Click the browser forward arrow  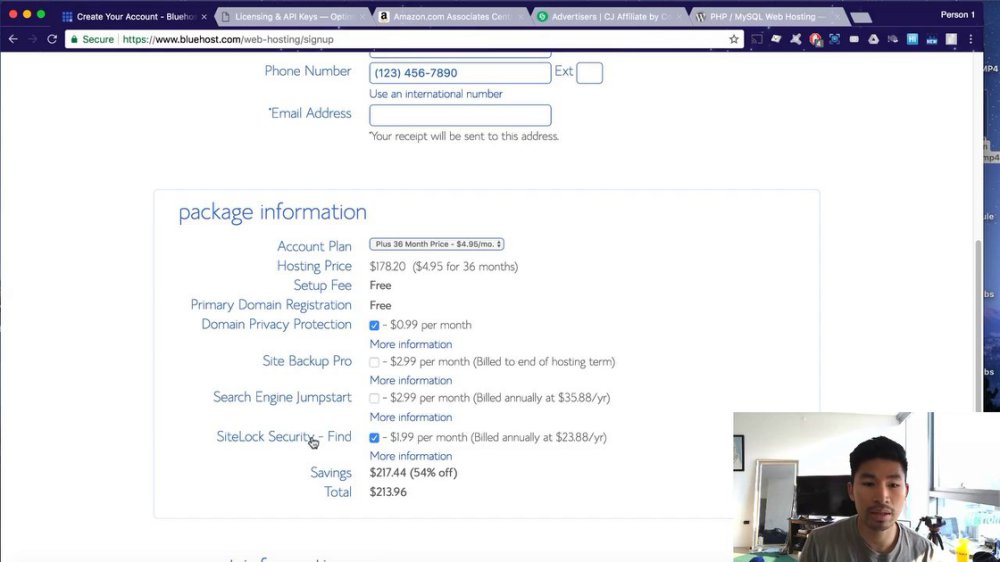(x=33, y=40)
